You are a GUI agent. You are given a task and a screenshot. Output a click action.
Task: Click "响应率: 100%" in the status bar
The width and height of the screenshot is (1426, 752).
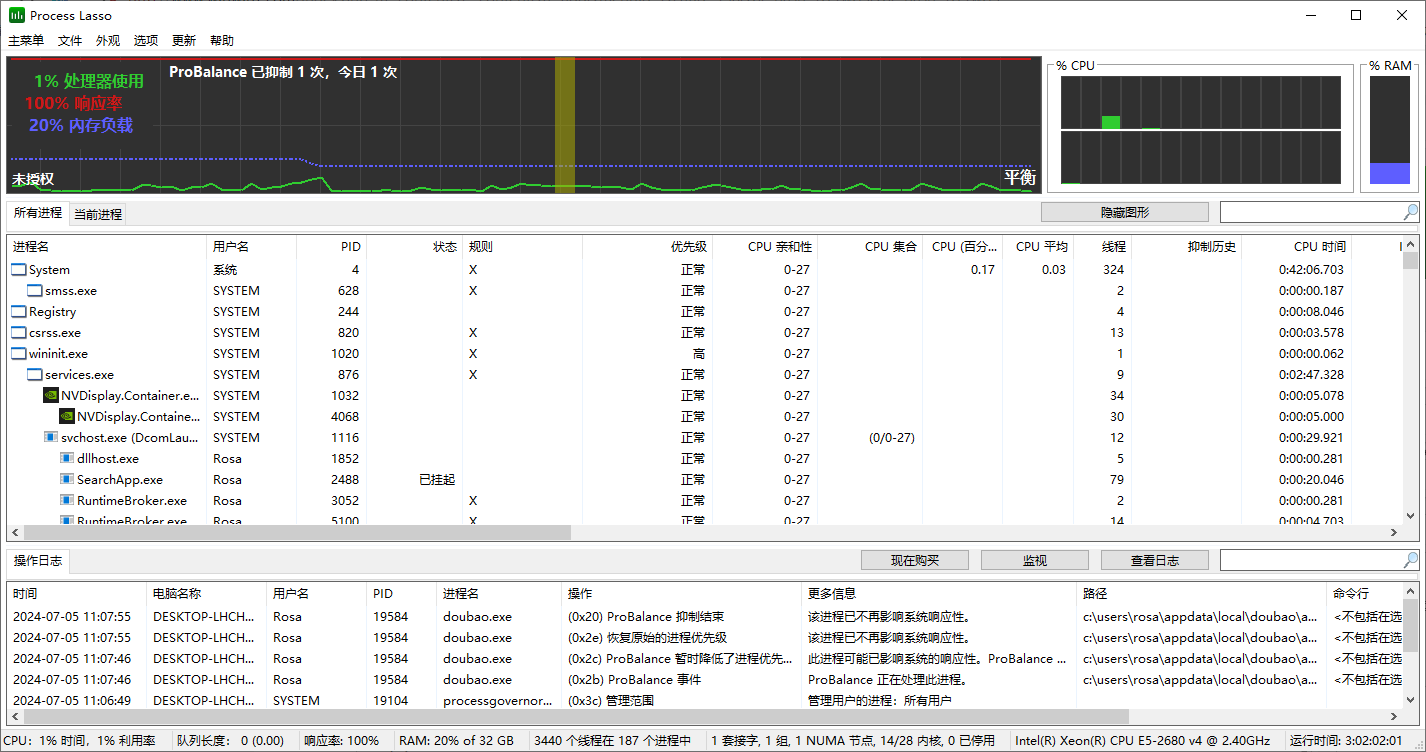342,741
